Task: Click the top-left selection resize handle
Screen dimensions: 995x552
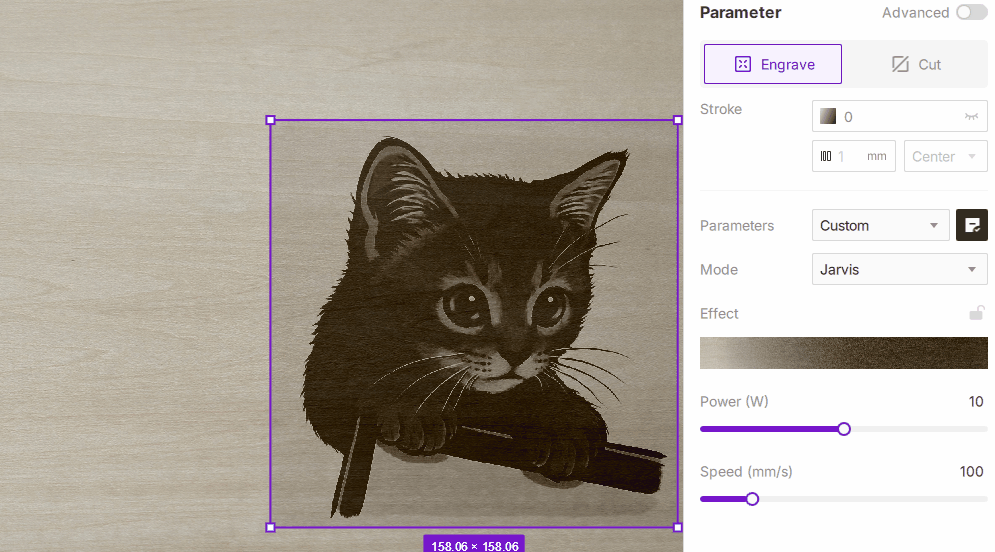Action: click(270, 120)
